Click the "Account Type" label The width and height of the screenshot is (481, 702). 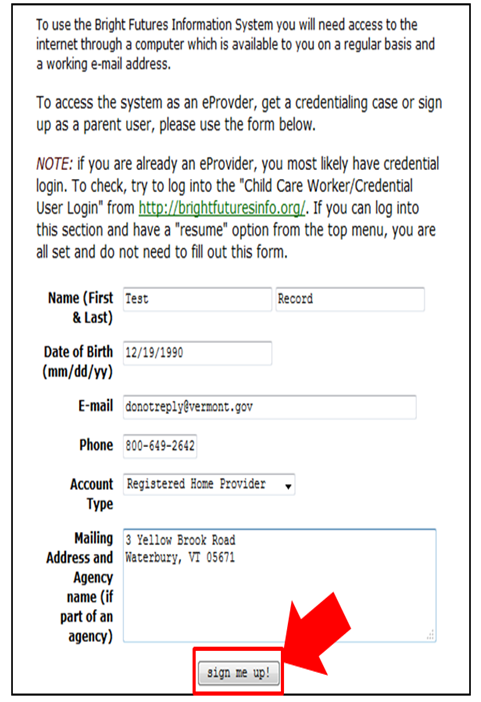point(91,494)
